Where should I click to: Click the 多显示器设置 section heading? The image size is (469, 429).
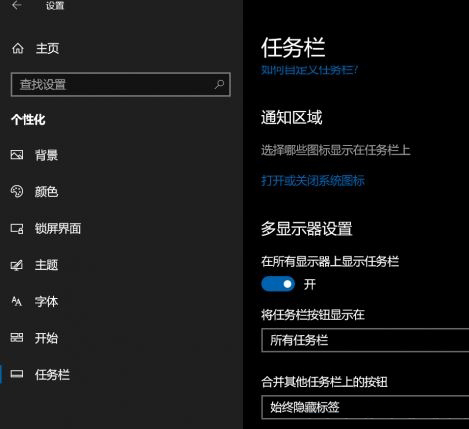307,229
